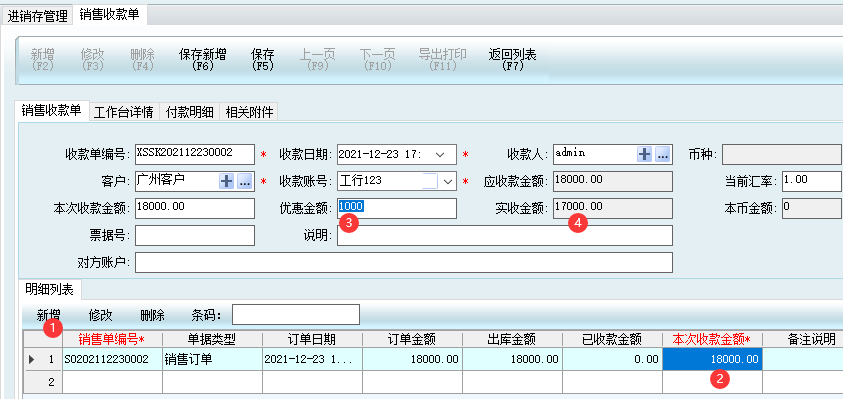Open the ellipsis lookup next to 收款人
Viewport: 843px width, 399px height.
click(x=662, y=154)
